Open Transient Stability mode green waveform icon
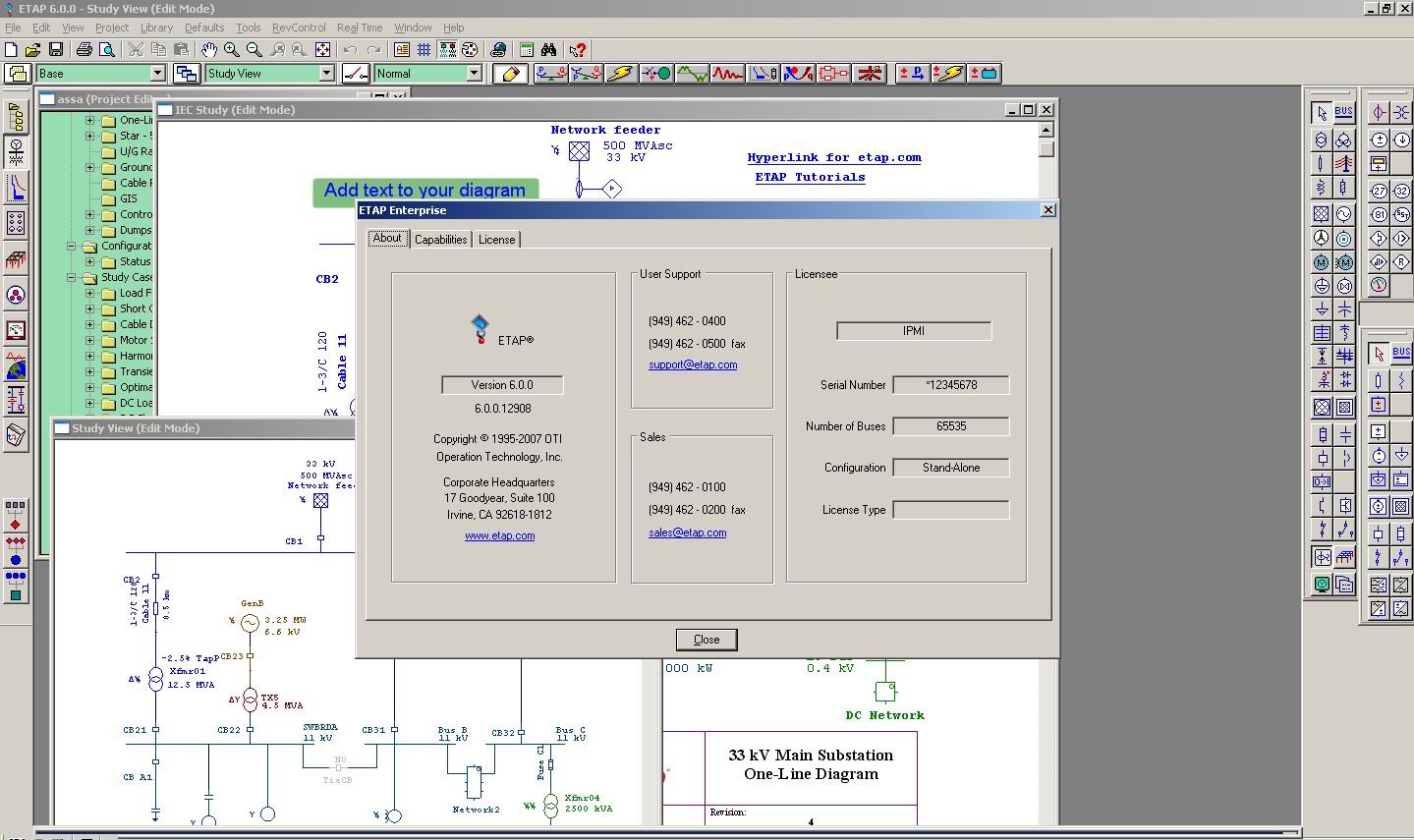This screenshot has height=840, width=1414. [692, 73]
